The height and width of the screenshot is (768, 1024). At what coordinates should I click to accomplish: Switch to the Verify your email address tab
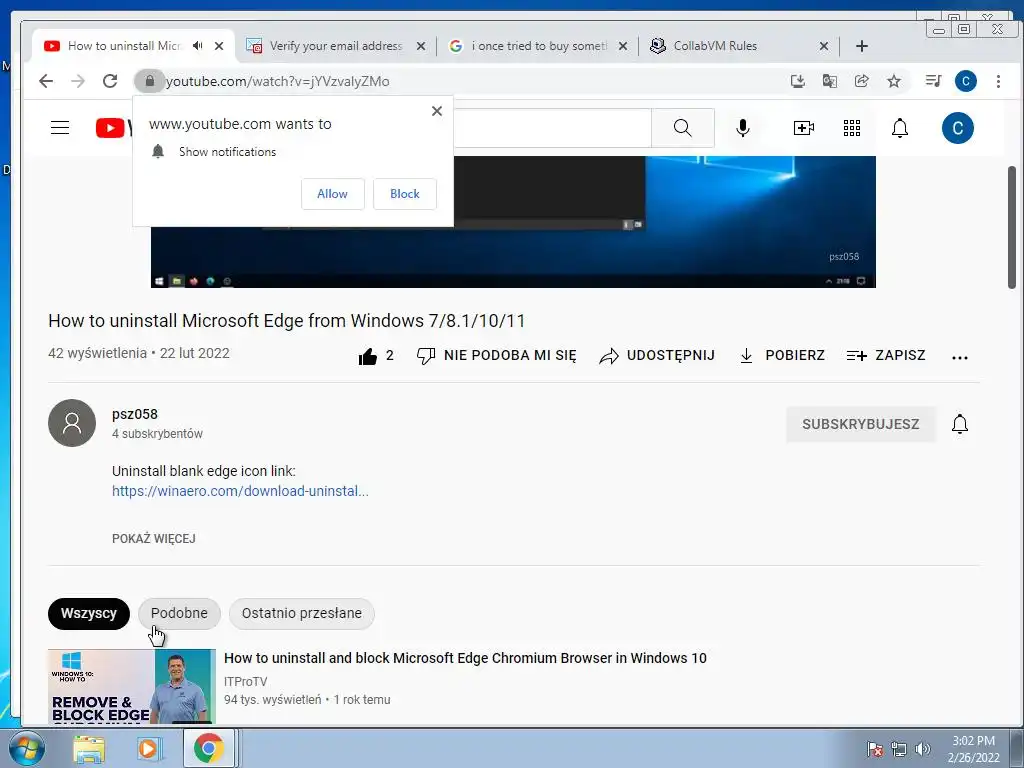(335, 46)
